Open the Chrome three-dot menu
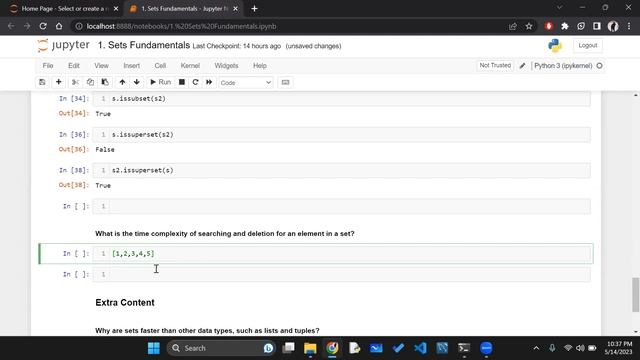 [629, 26]
